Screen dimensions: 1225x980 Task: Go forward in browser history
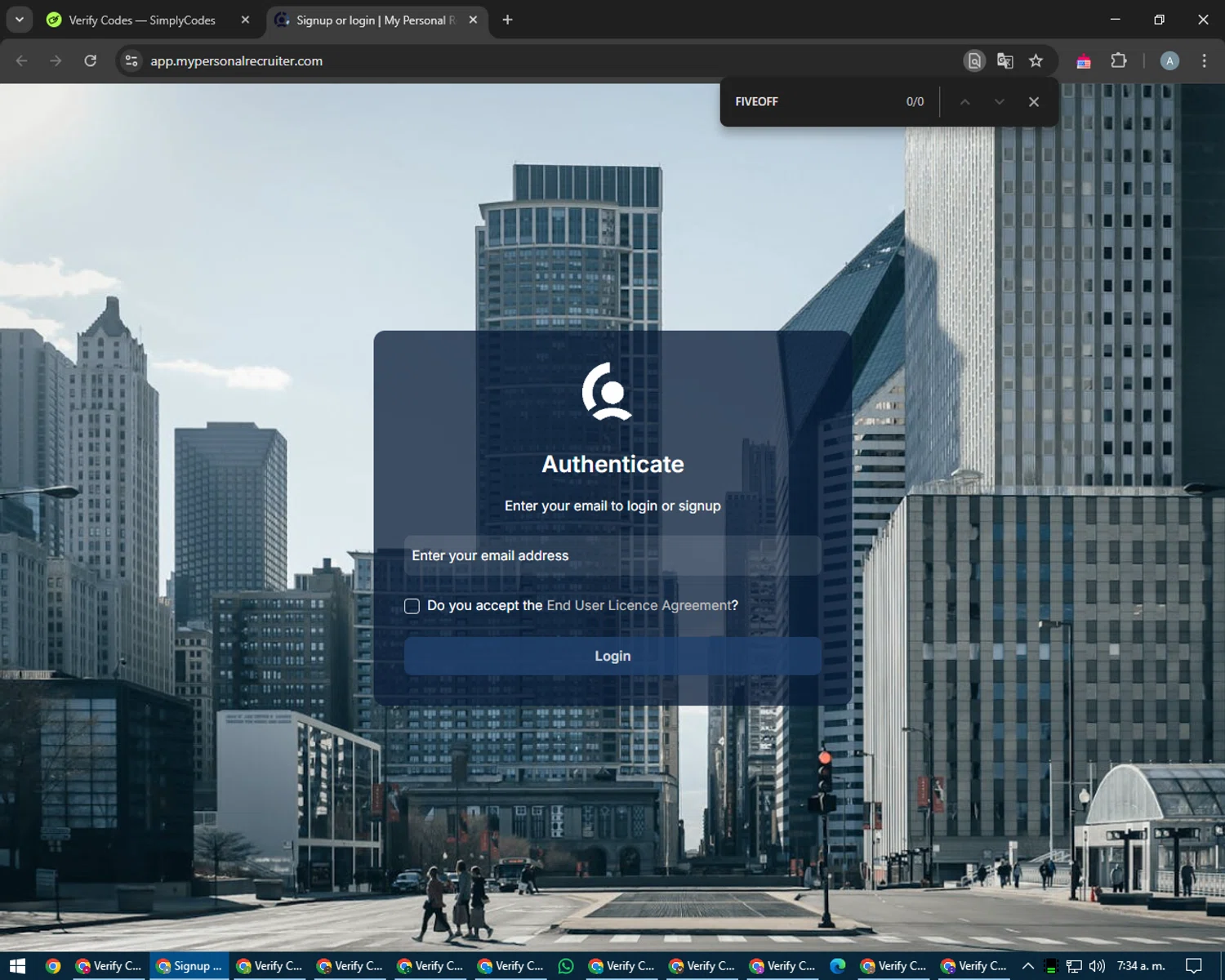56,60
